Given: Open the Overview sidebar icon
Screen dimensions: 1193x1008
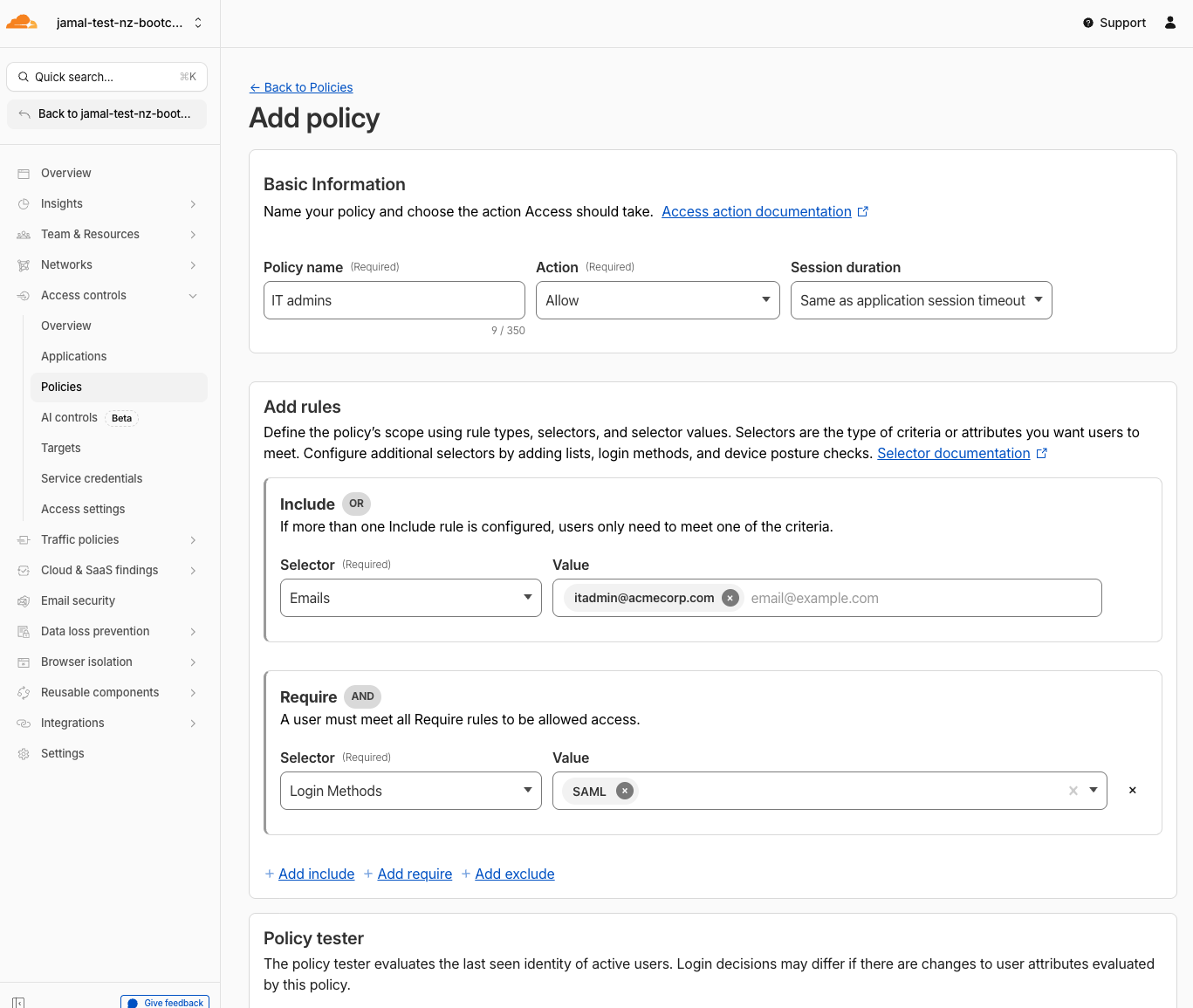Looking at the screenshot, I should (24, 174).
